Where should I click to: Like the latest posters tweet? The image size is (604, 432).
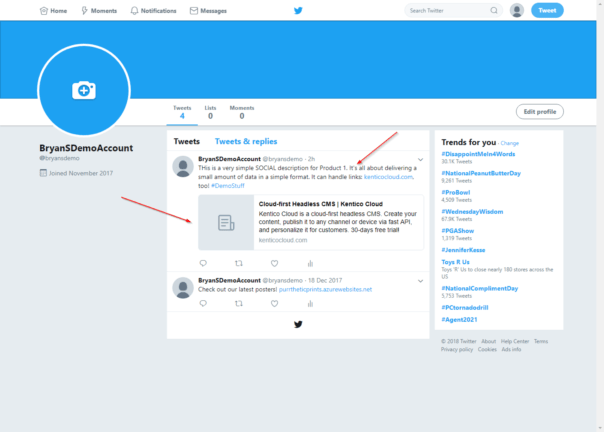(274, 303)
